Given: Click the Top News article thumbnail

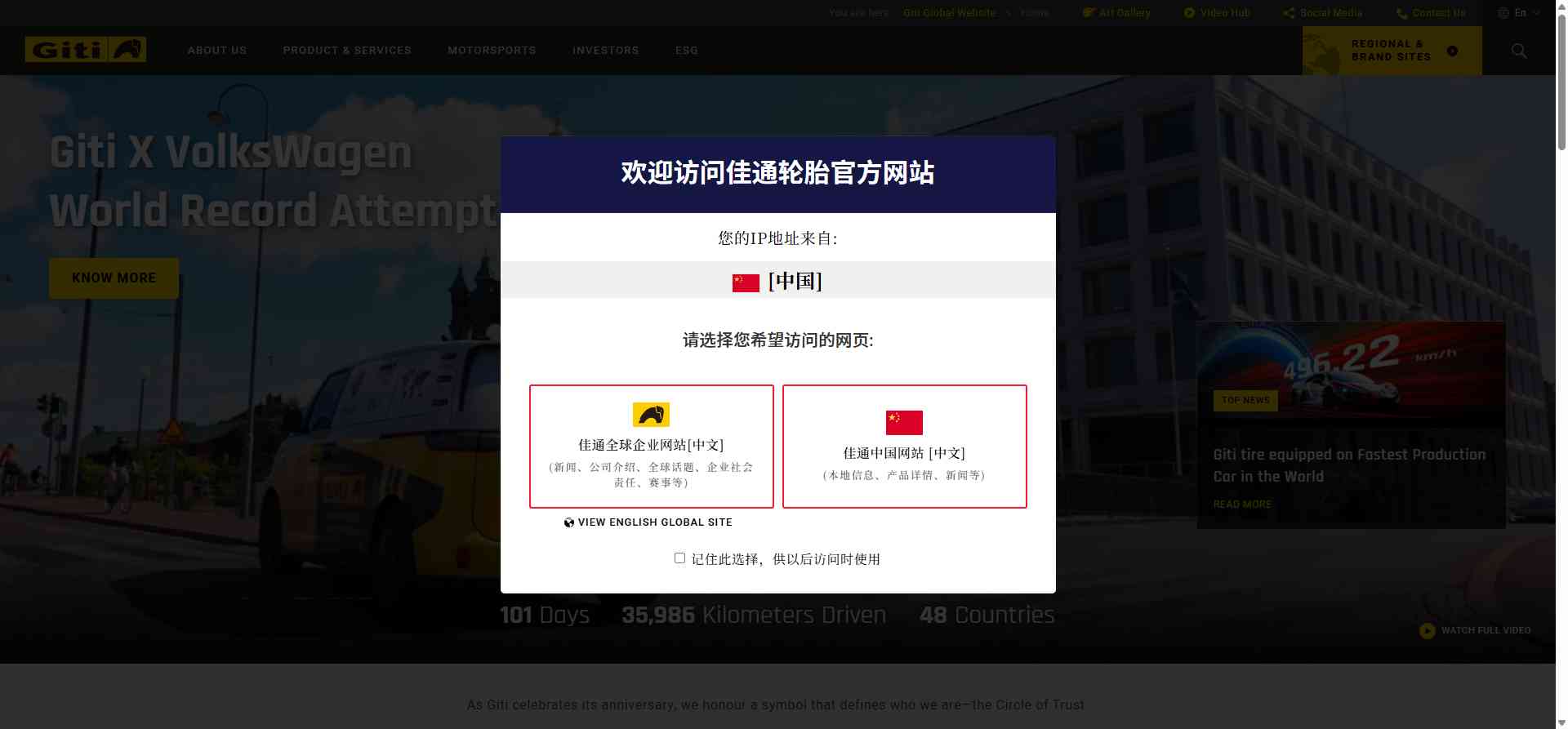Looking at the screenshot, I should pyautogui.click(x=1351, y=367).
